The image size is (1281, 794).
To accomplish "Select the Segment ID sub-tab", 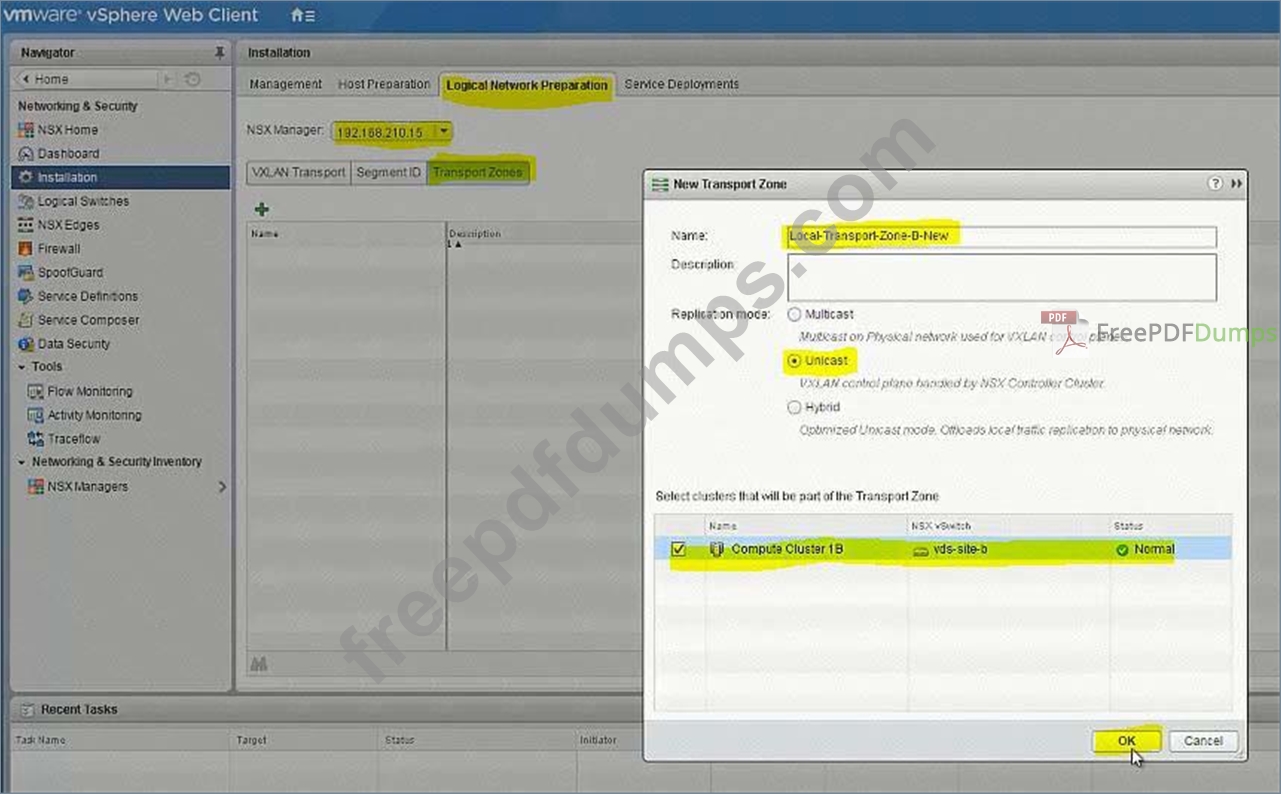I will (x=388, y=172).
